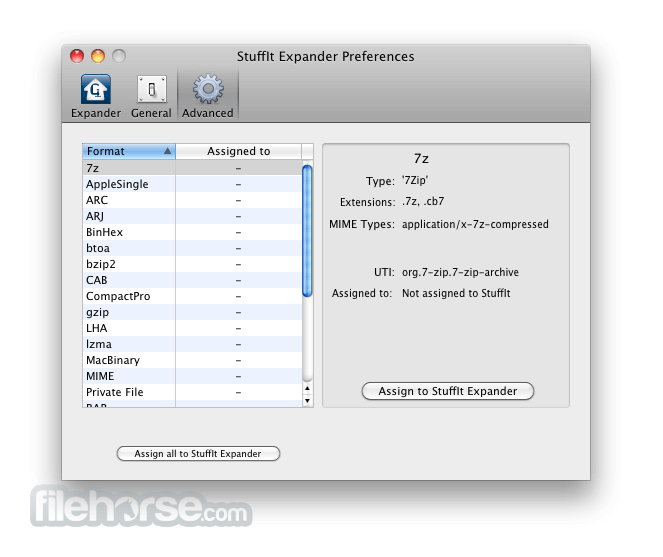Image resolution: width=663 pixels, height=557 pixels.
Task: Click the Assigned to column header
Action: pos(238,151)
